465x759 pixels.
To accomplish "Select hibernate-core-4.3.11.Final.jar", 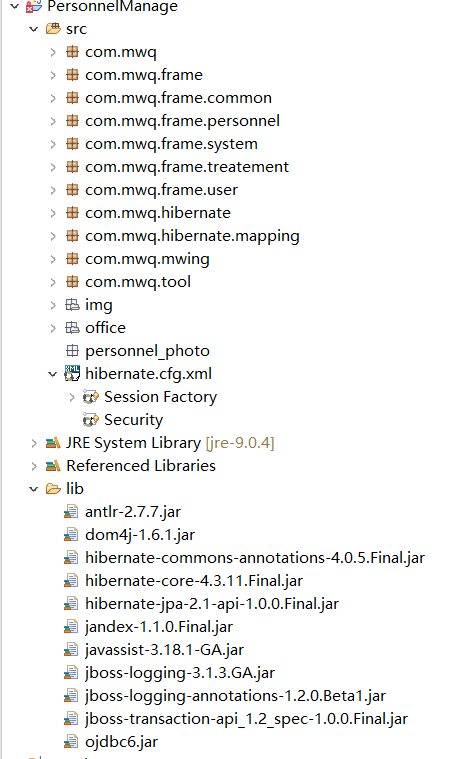I will (194, 580).
